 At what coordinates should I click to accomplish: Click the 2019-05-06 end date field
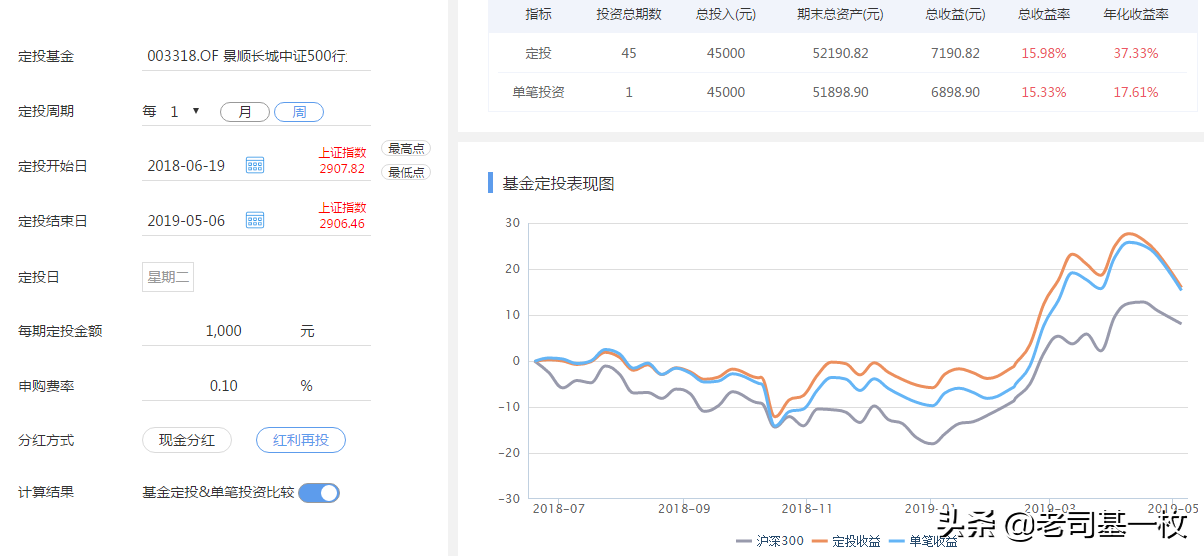point(187,220)
